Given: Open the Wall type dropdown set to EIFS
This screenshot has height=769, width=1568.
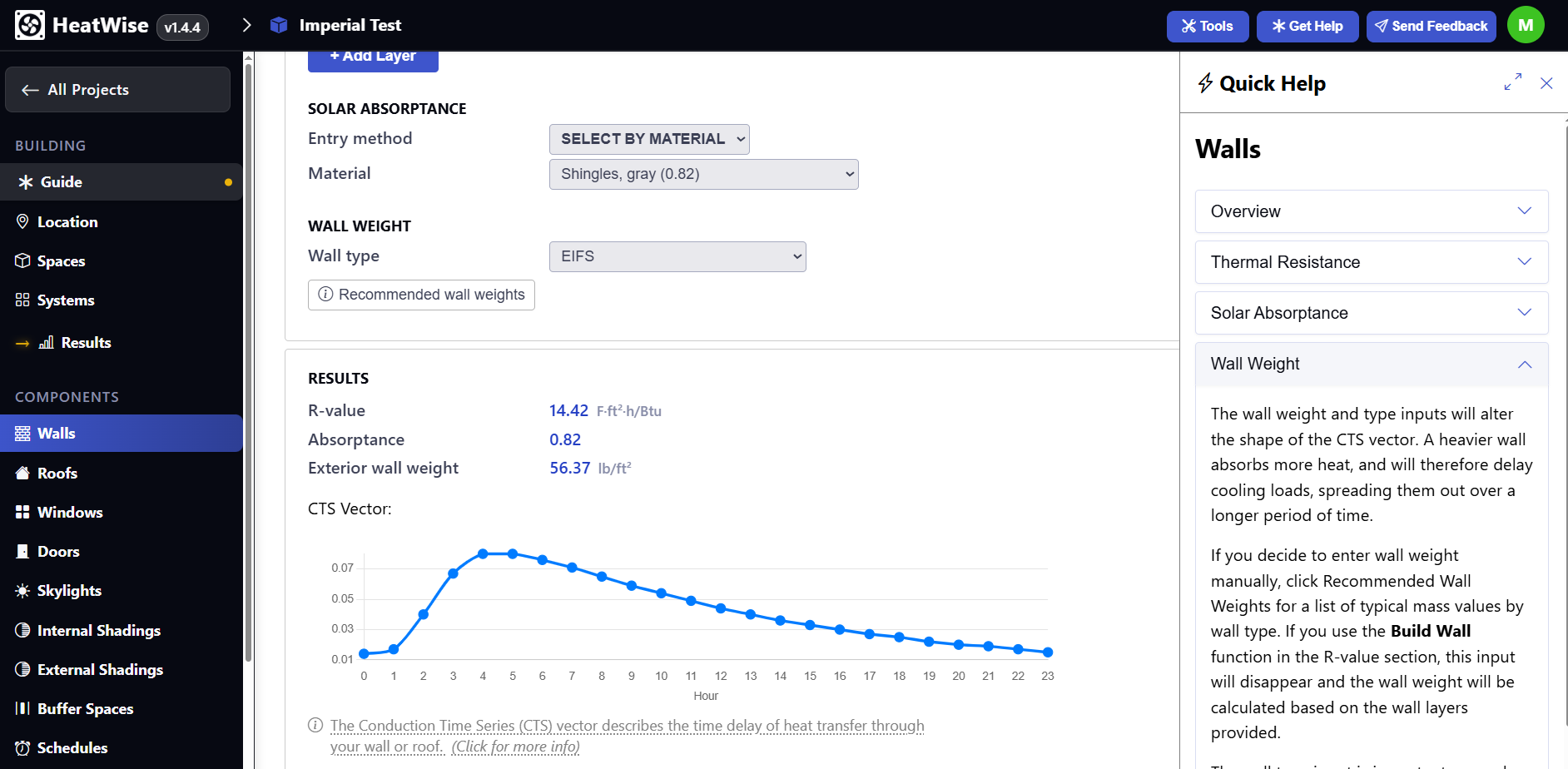Looking at the screenshot, I should (677, 256).
